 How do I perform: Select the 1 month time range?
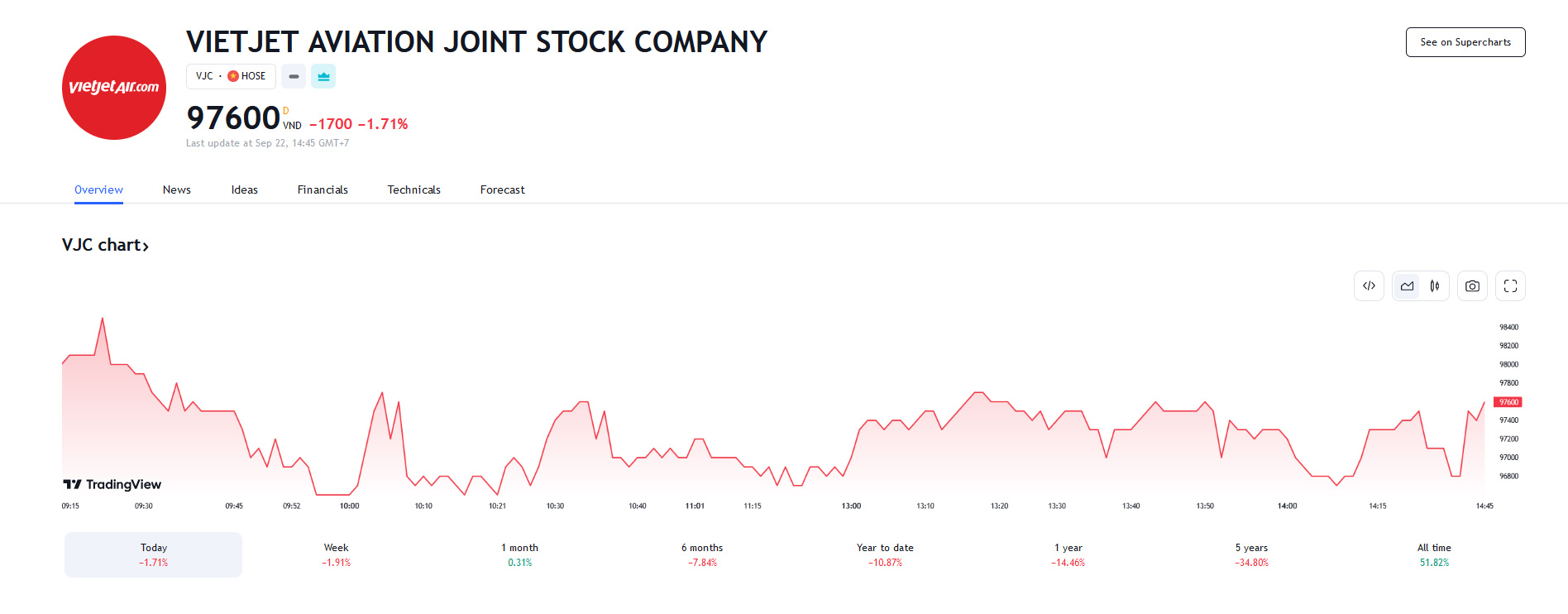(x=519, y=554)
